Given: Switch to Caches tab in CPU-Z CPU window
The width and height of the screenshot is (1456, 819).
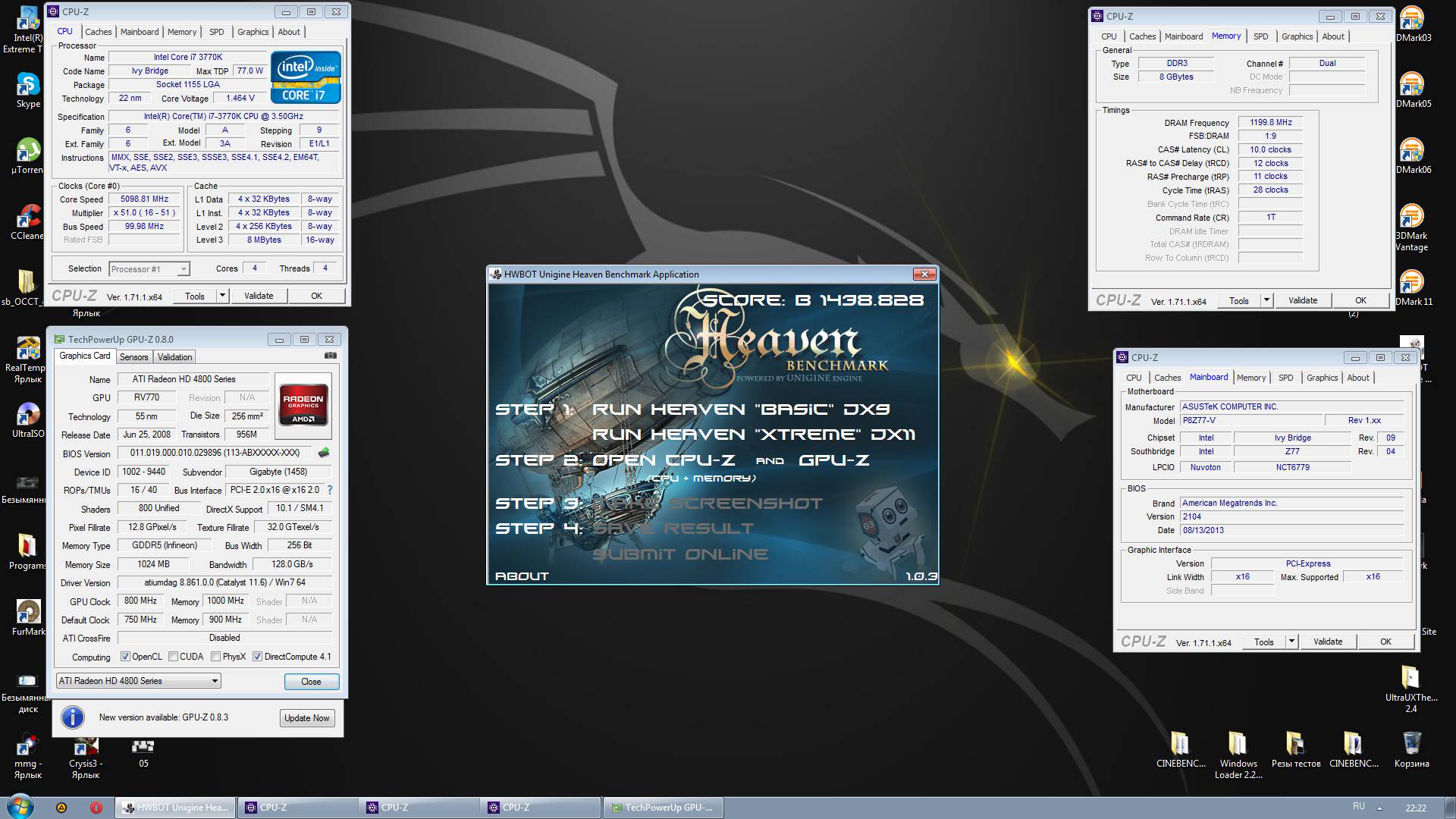Looking at the screenshot, I should click(98, 32).
